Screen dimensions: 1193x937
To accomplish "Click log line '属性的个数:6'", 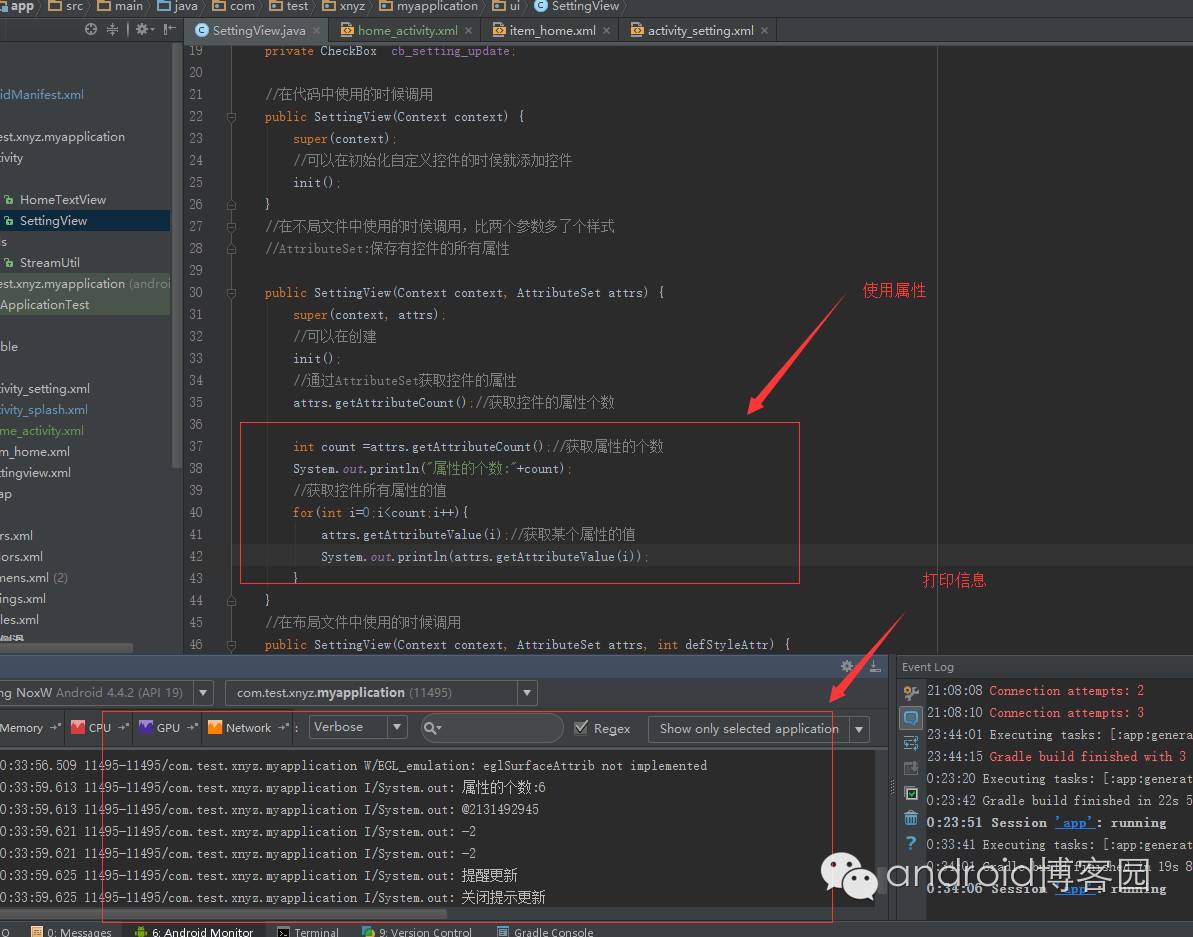I will 272,788.
